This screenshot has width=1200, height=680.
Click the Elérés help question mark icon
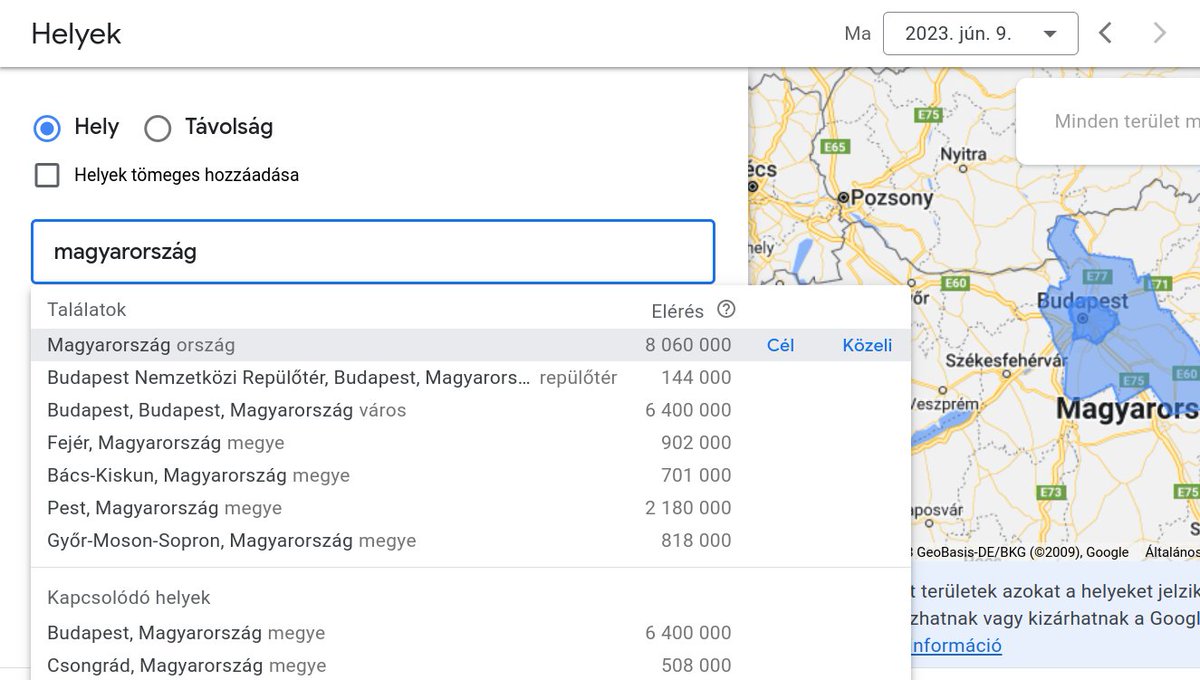[x=726, y=310]
